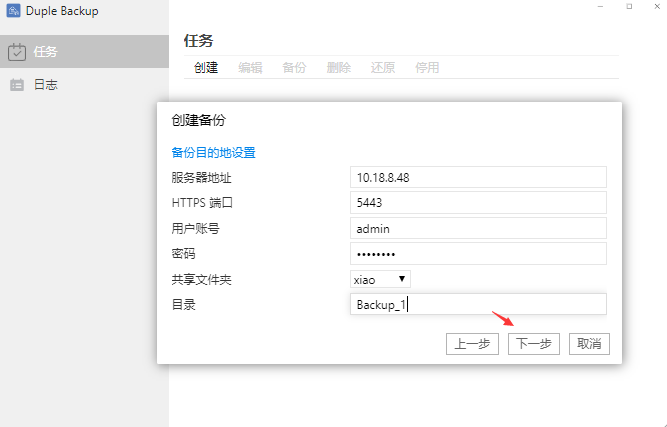Click the 目录 Backup_1 text field
Screen dimensions: 667x427
coord(478,305)
